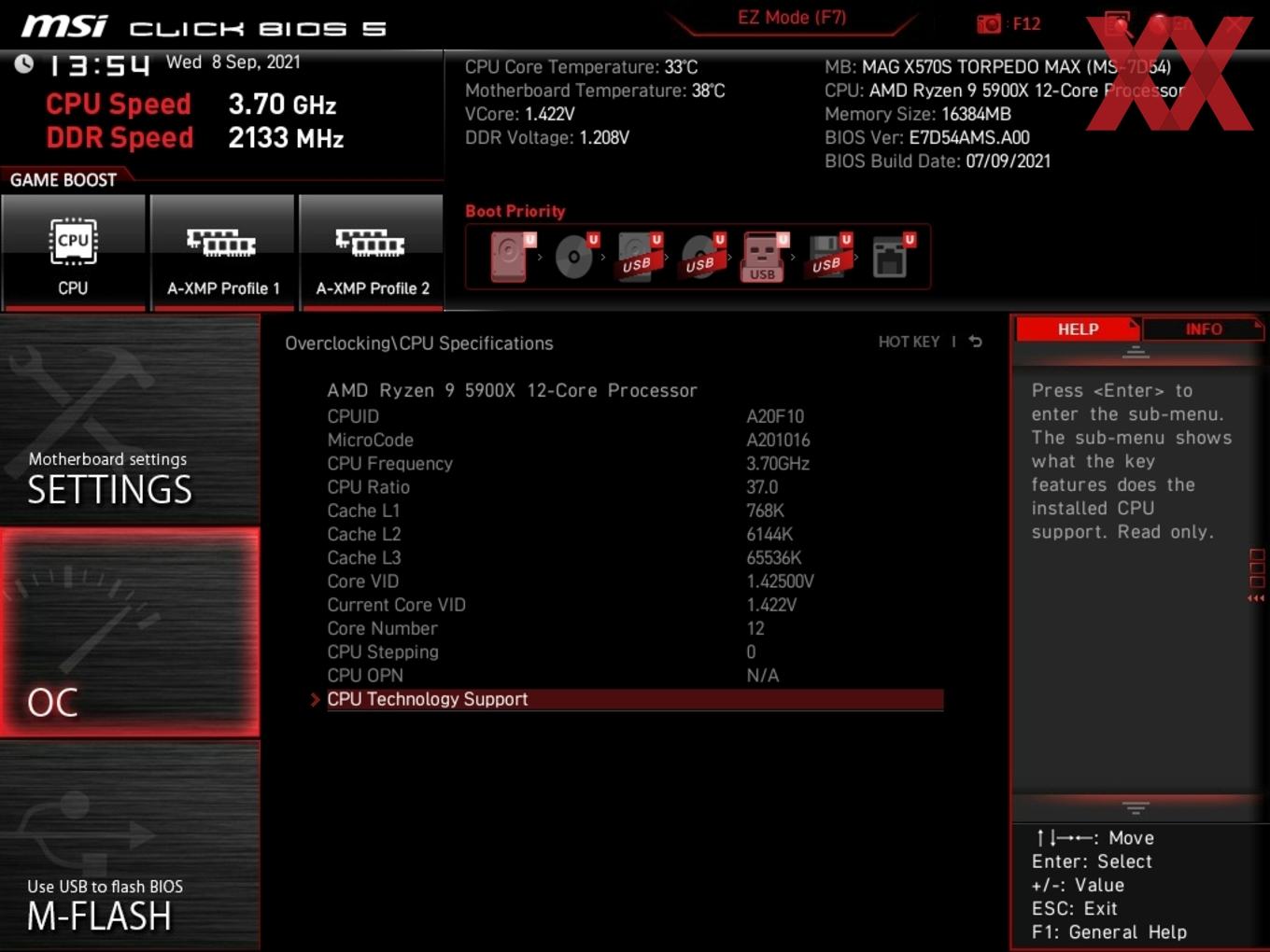Click the MSI logo

click(64, 26)
